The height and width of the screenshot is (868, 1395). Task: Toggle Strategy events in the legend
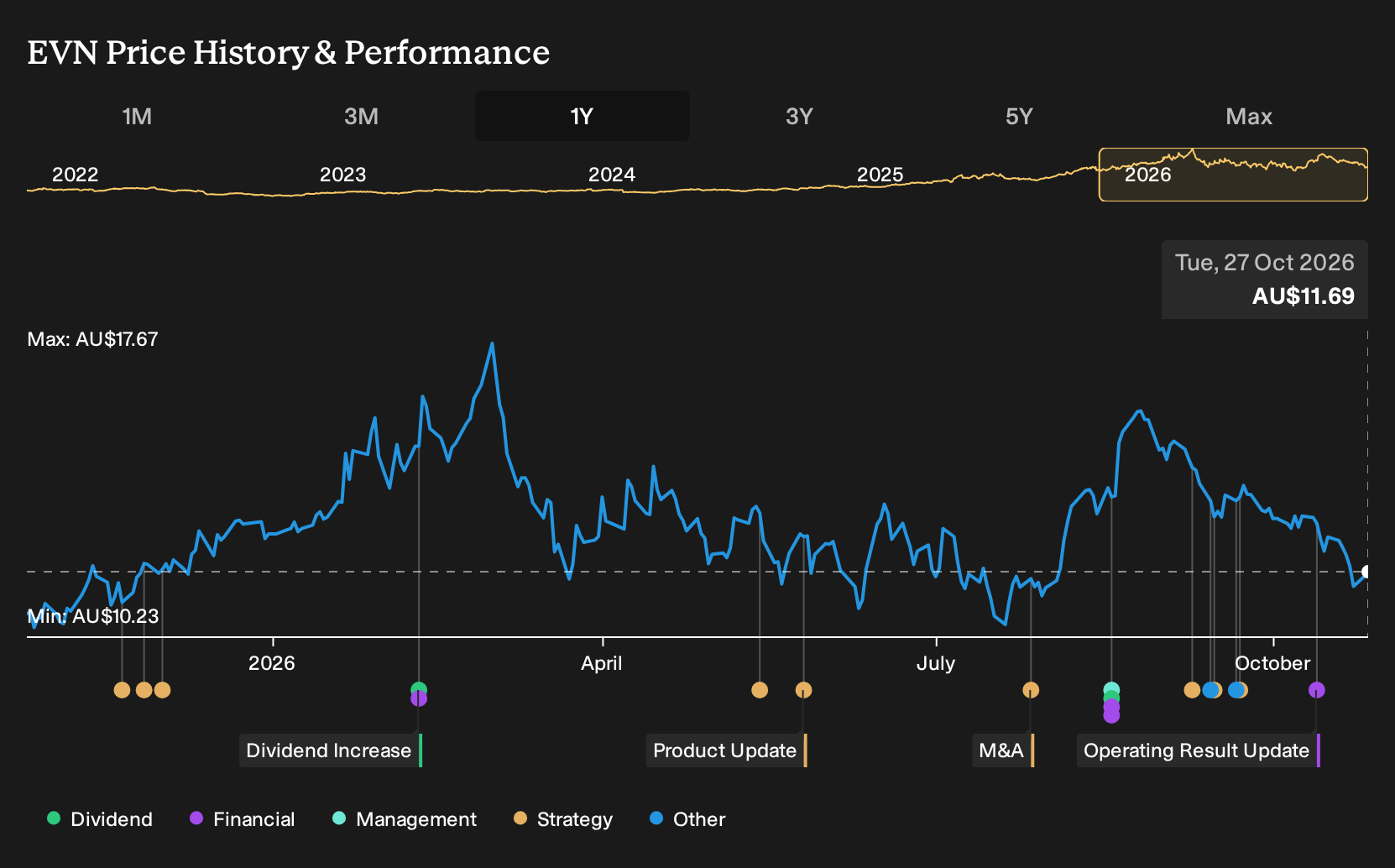pos(563,819)
